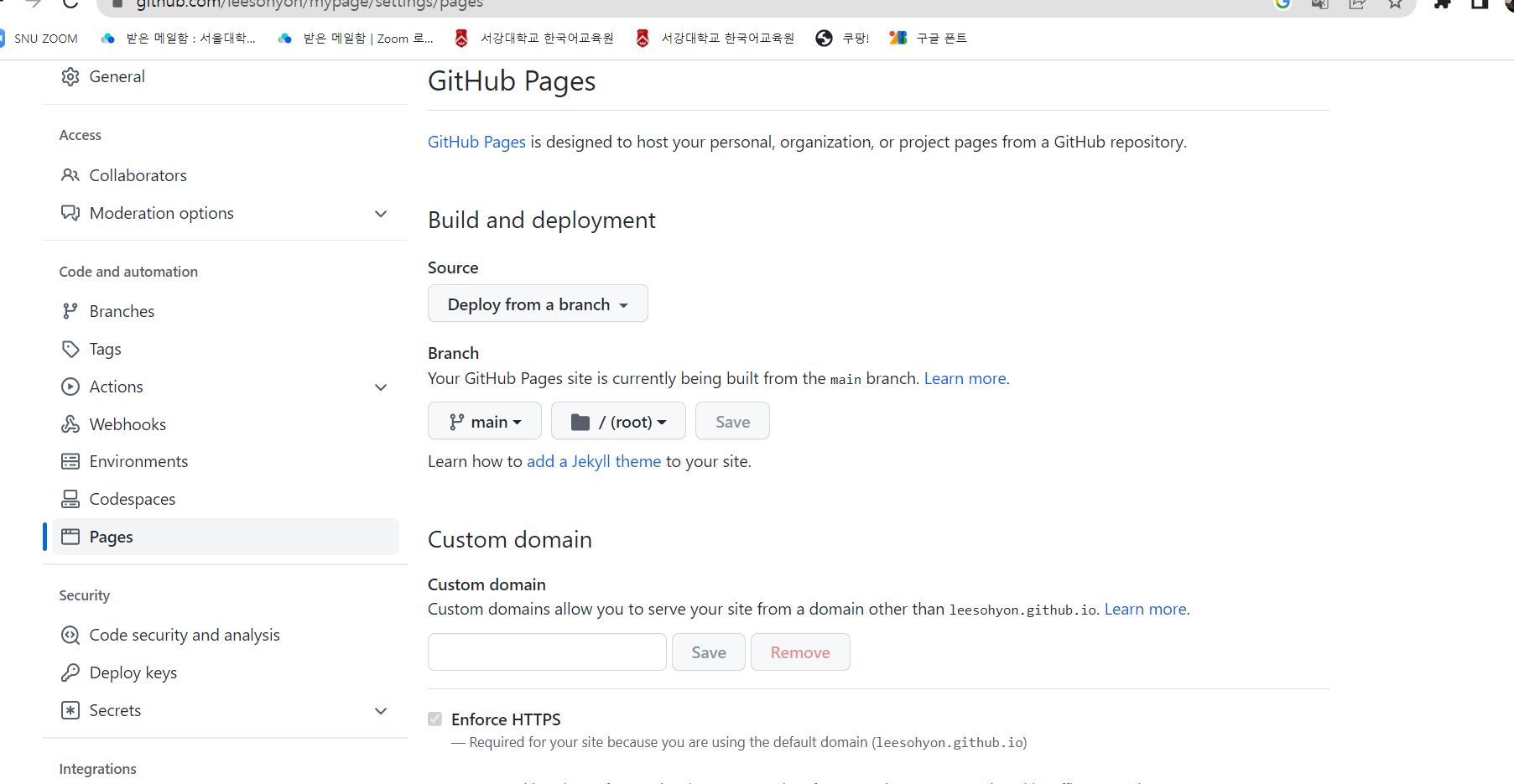
Task: Click the share page icon in address bar
Action: pyautogui.click(x=1357, y=3)
